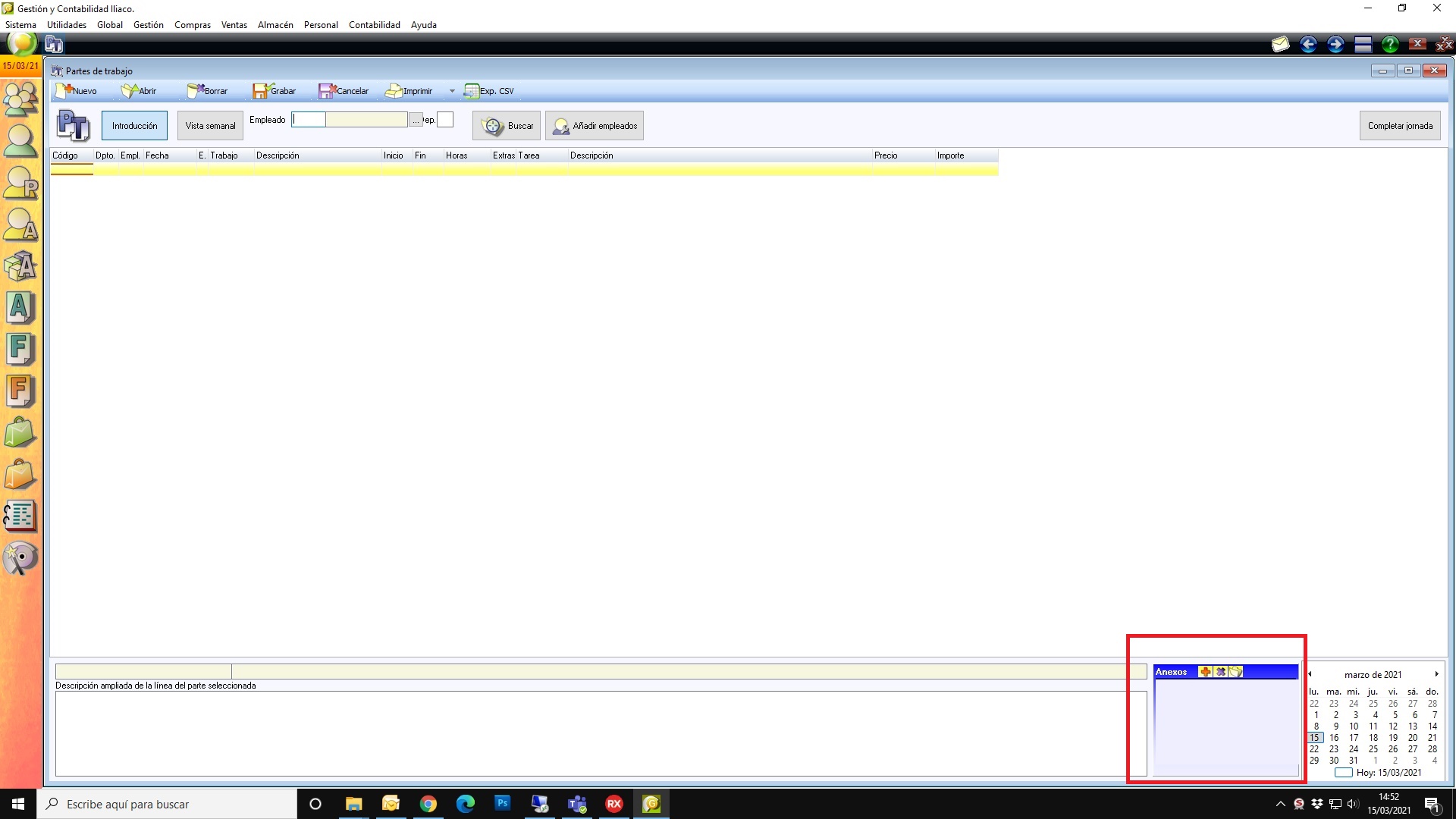Image resolution: width=1456 pixels, height=819 pixels.
Task: Open the green shopping bag sidebar icon
Action: tap(20, 433)
